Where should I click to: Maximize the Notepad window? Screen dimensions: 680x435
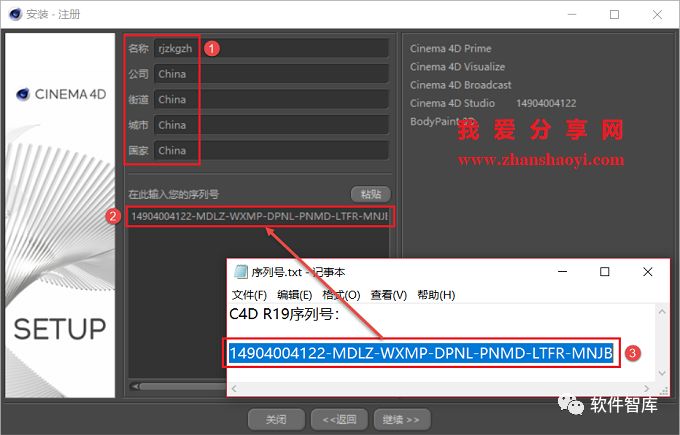tap(605, 272)
